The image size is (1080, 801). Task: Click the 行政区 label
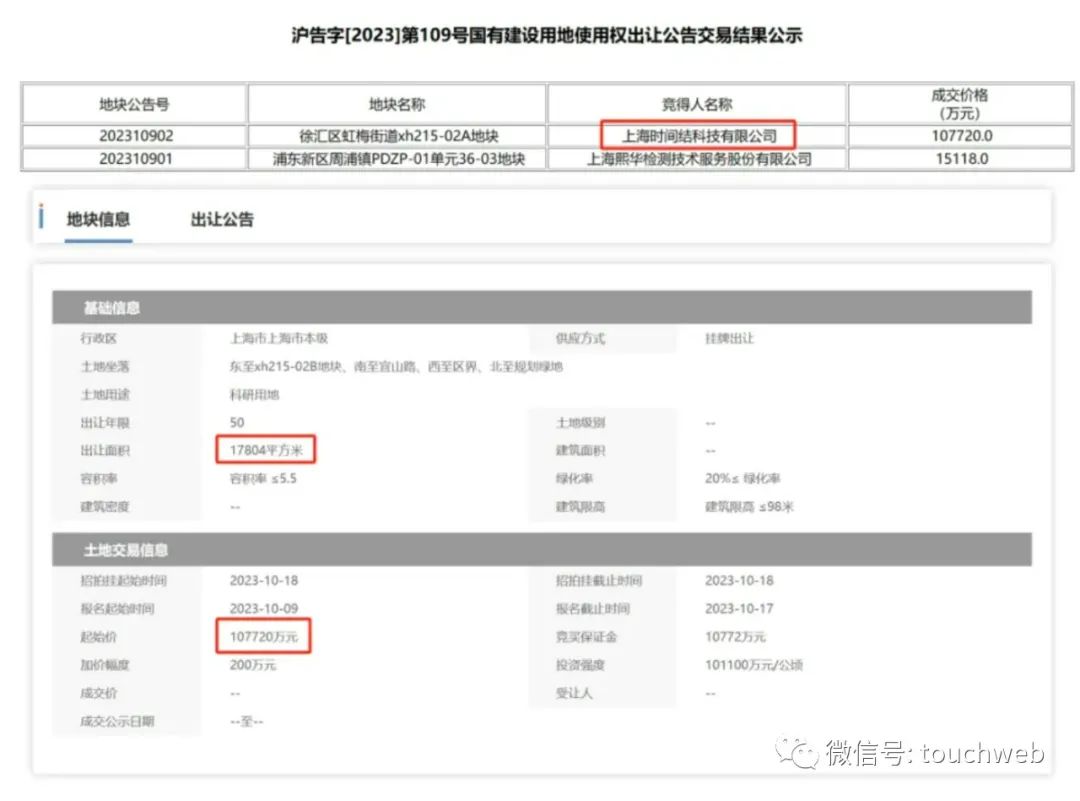click(x=98, y=338)
